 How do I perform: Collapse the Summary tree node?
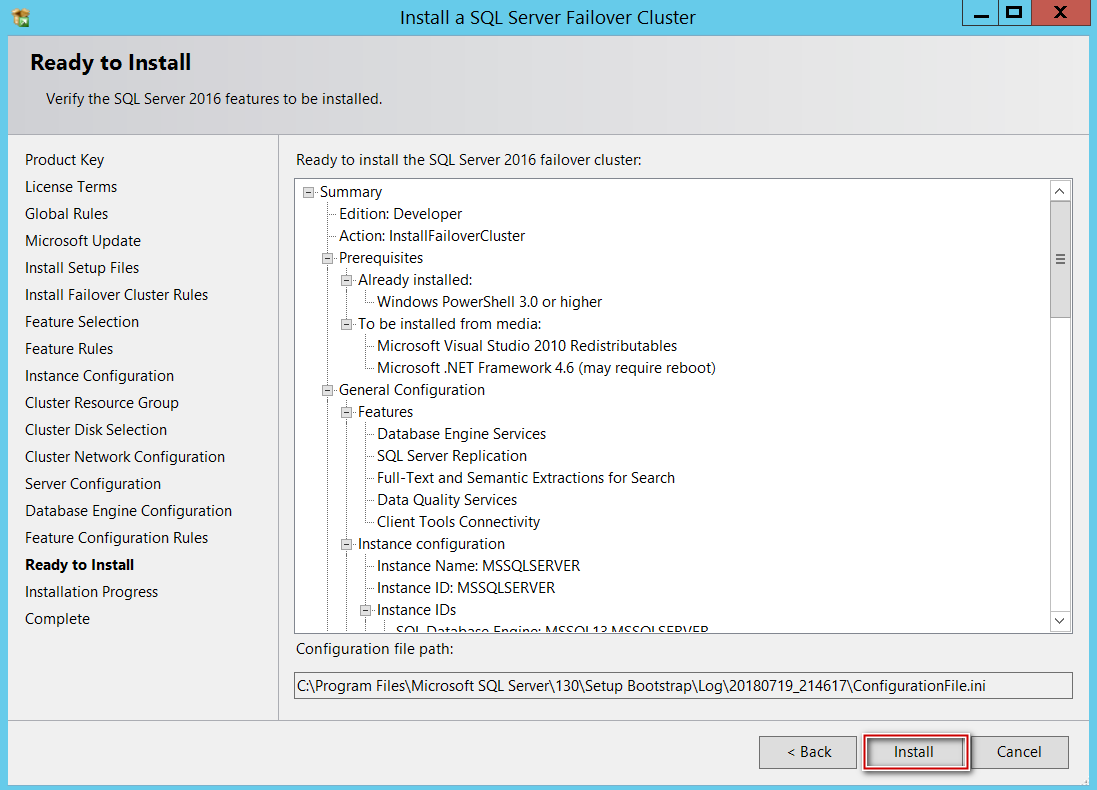pos(309,192)
